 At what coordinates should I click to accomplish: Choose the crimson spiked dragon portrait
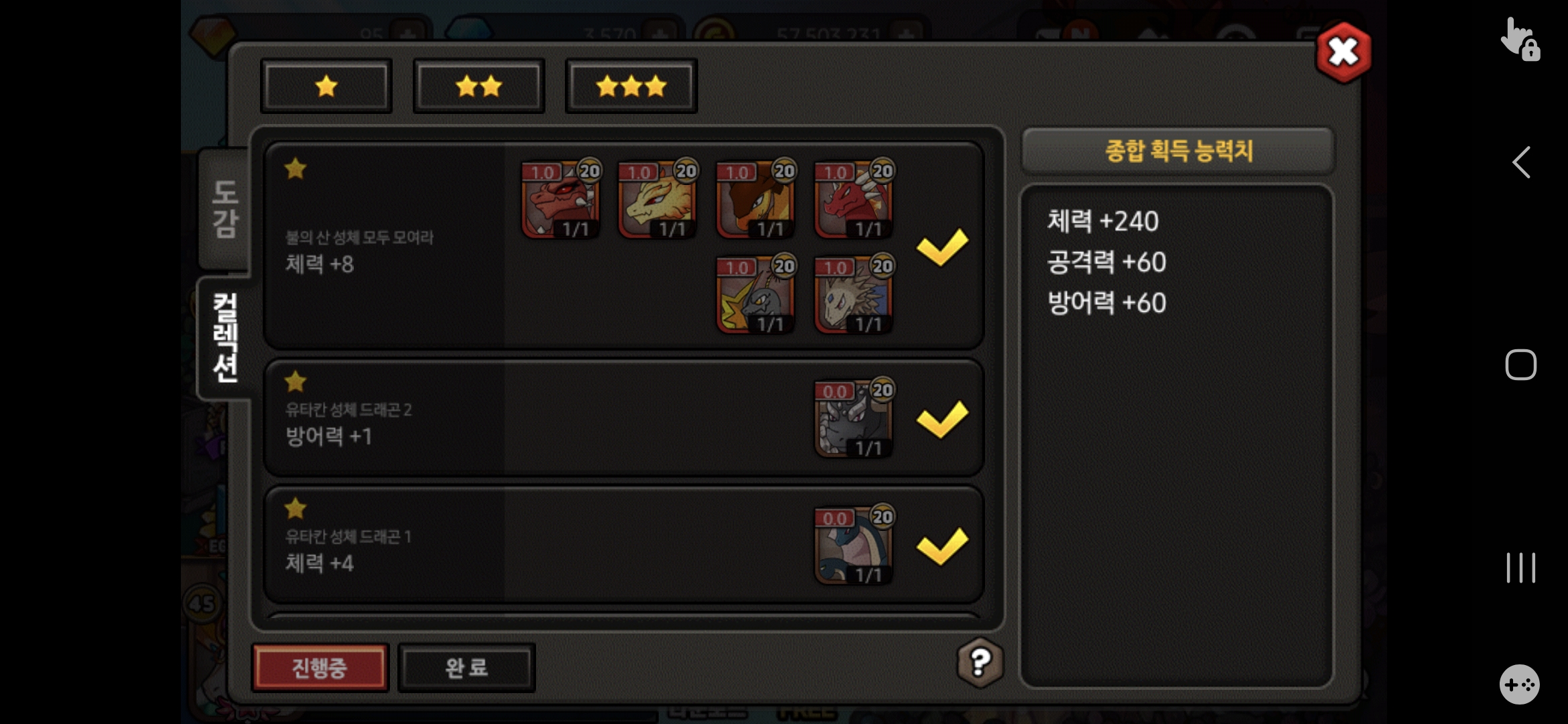pyautogui.click(x=854, y=200)
